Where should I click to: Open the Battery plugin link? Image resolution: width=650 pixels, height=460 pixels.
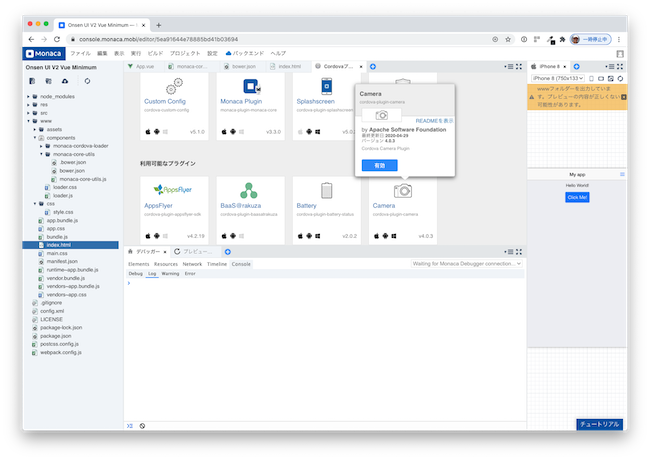coord(306,206)
